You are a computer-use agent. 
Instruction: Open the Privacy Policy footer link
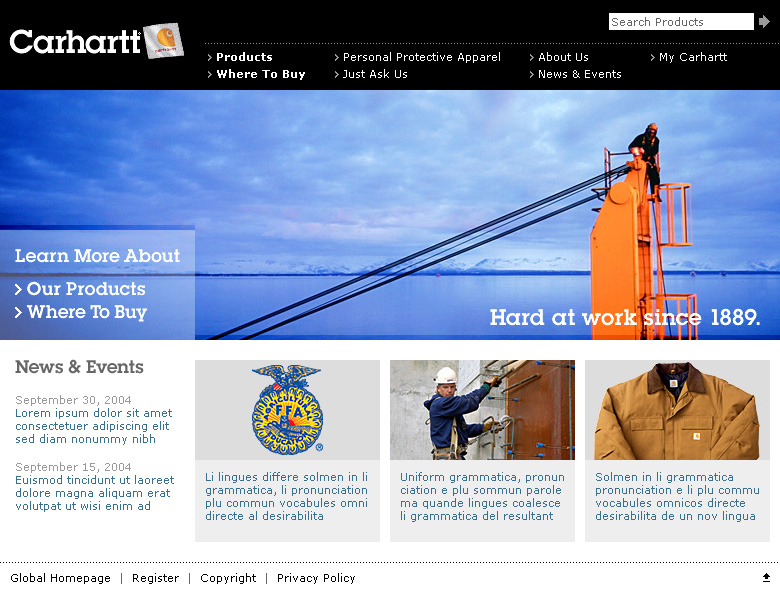pyautogui.click(x=316, y=578)
